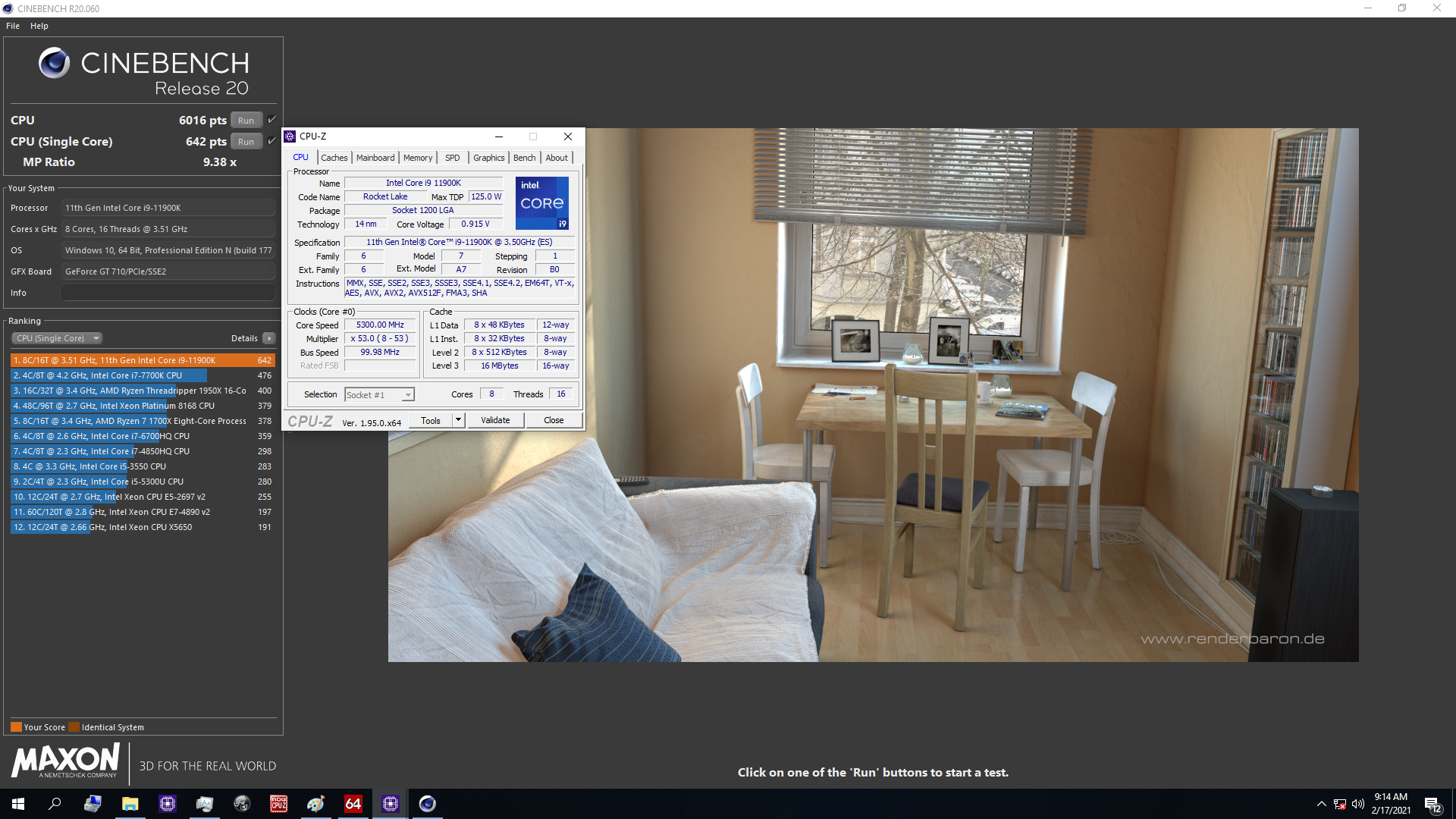The width and height of the screenshot is (1456, 819).
Task: Click the Cinebench sphere logo
Action: point(55,63)
